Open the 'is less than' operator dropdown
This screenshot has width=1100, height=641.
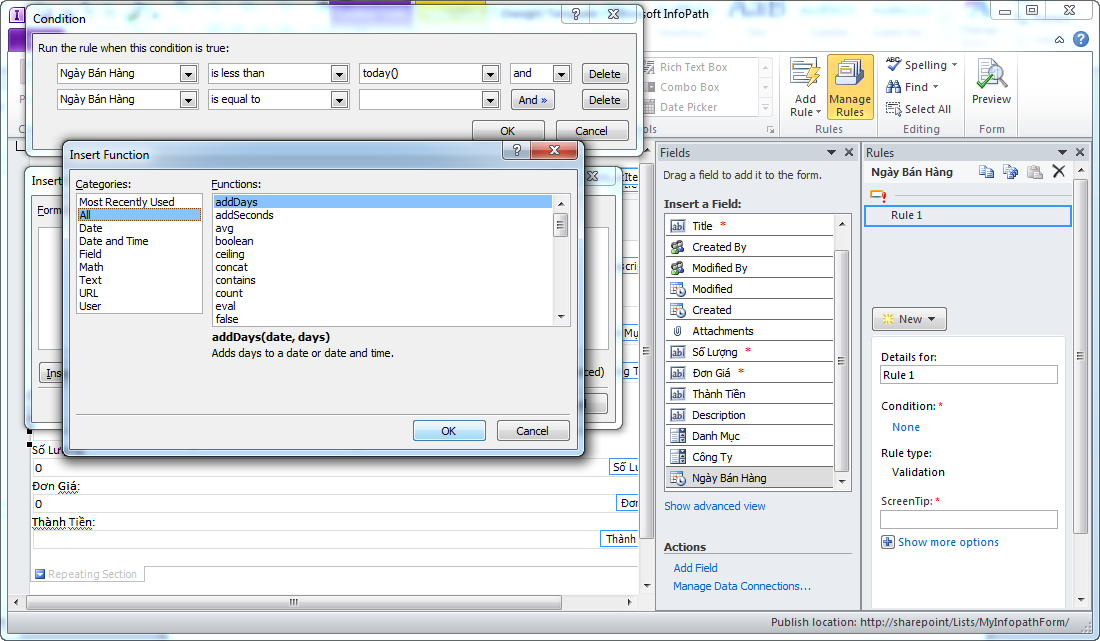(x=338, y=73)
